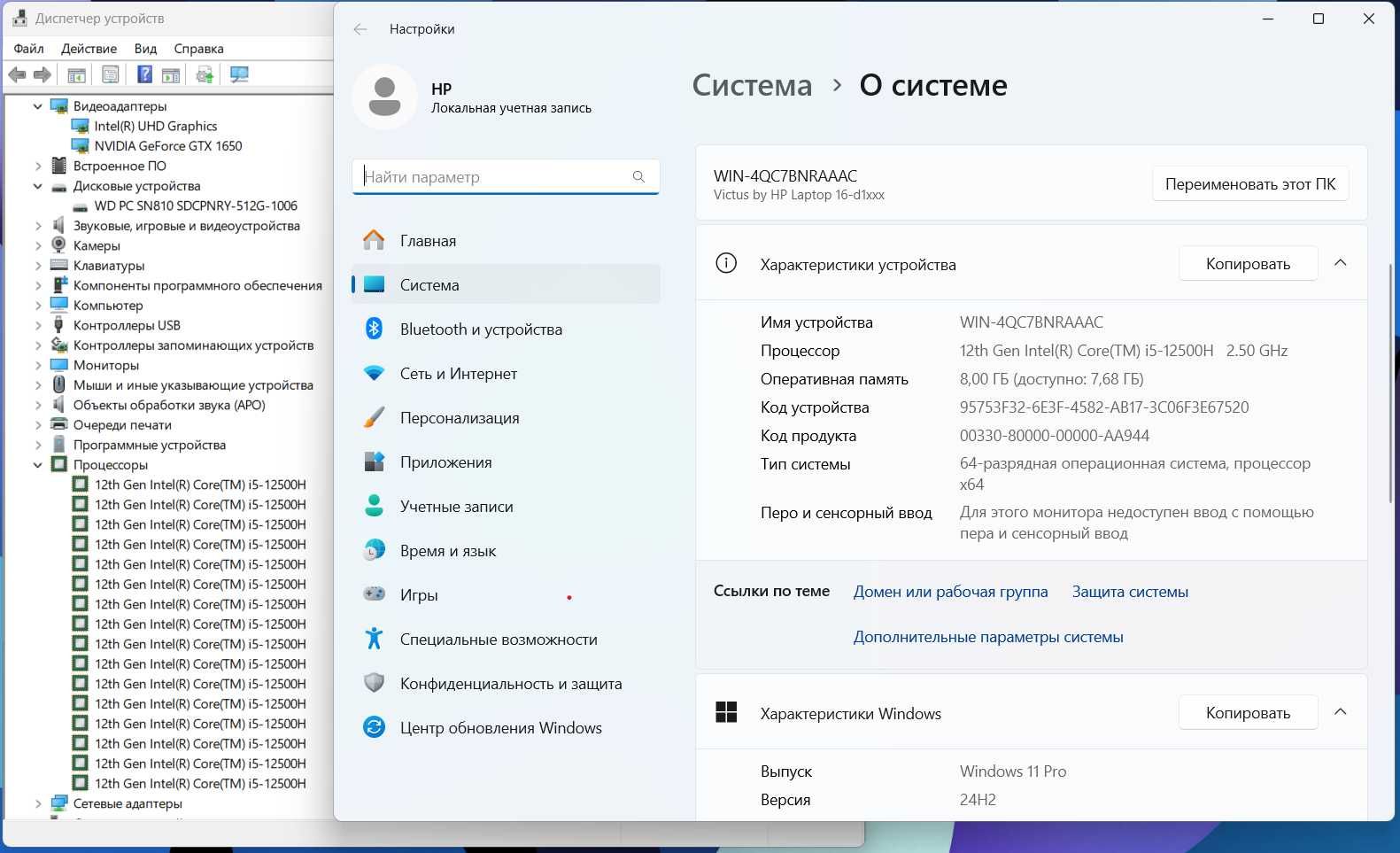Select Объекты обработки звука (APO) node

point(169,405)
